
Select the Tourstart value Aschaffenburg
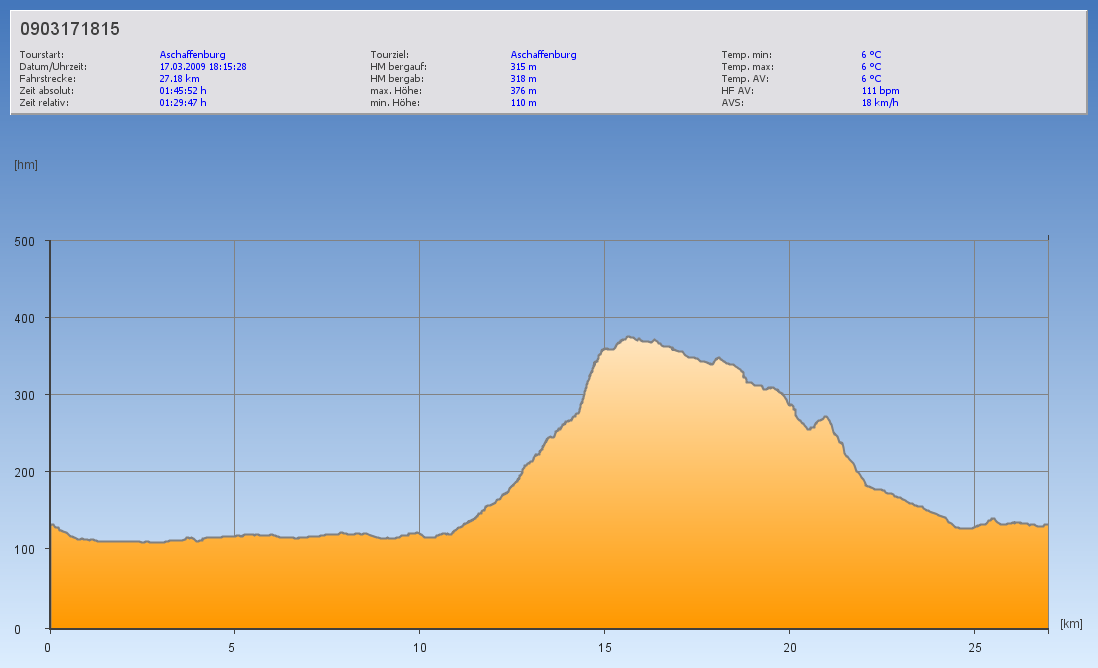tap(192, 55)
